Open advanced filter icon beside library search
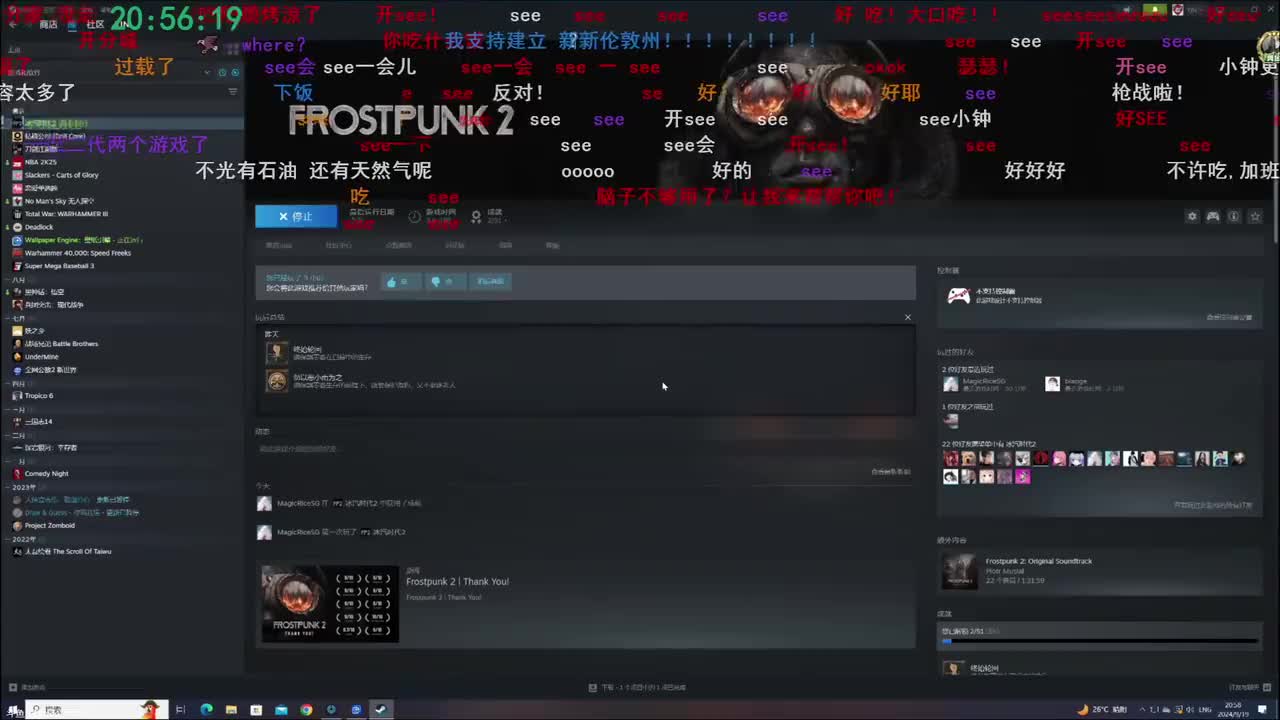 coord(233,92)
